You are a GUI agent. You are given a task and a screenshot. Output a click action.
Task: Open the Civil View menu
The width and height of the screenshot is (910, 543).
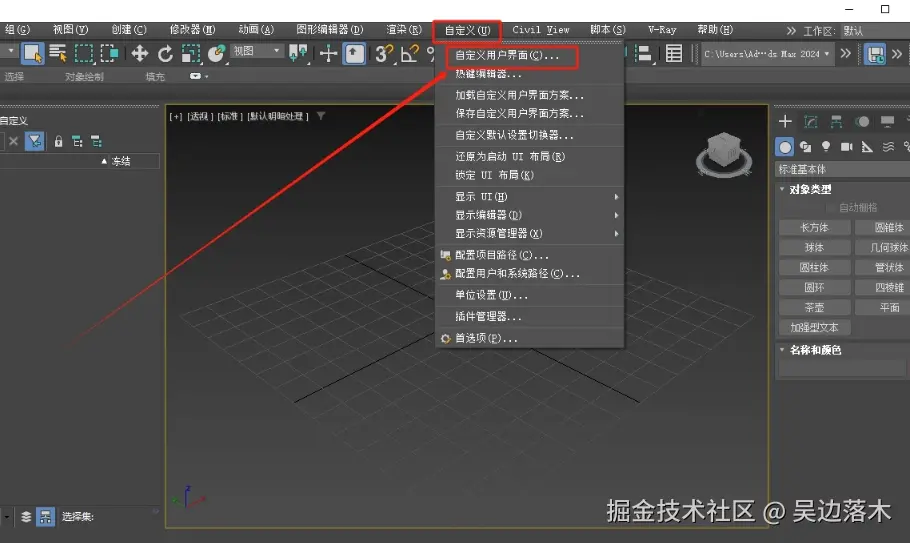pos(540,30)
